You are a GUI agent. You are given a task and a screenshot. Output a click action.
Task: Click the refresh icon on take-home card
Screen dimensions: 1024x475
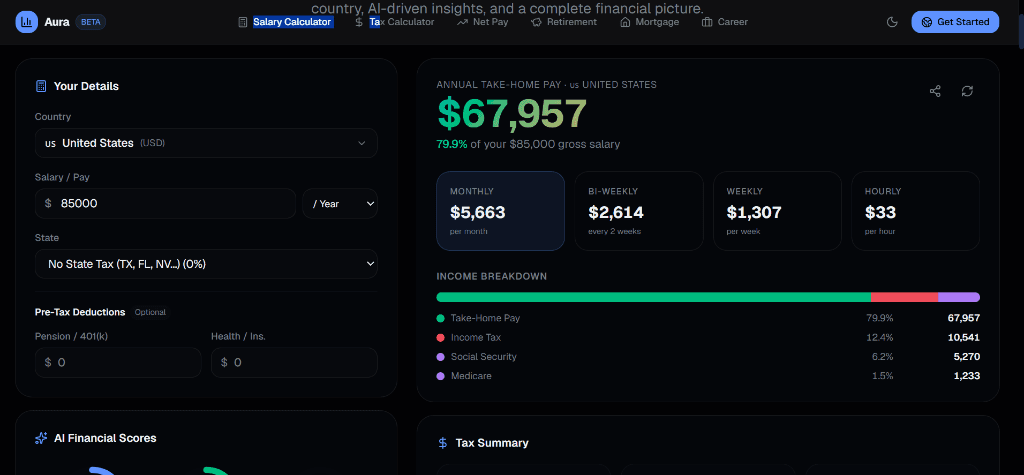point(967,91)
